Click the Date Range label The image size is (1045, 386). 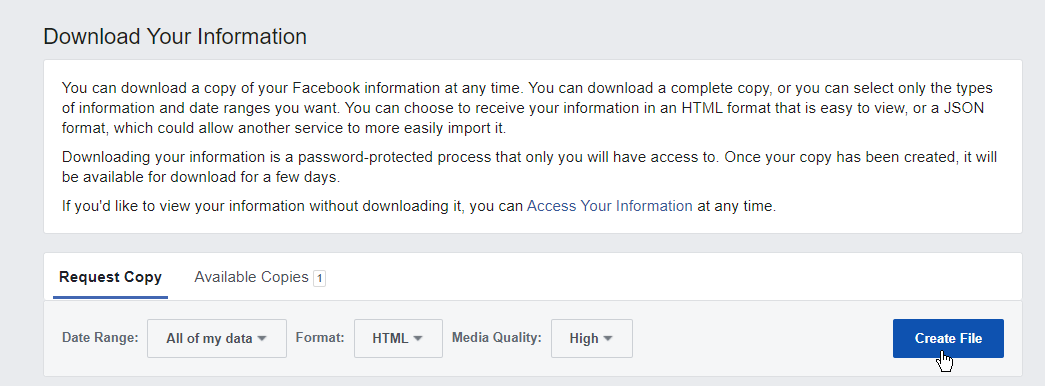coord(100,337)
